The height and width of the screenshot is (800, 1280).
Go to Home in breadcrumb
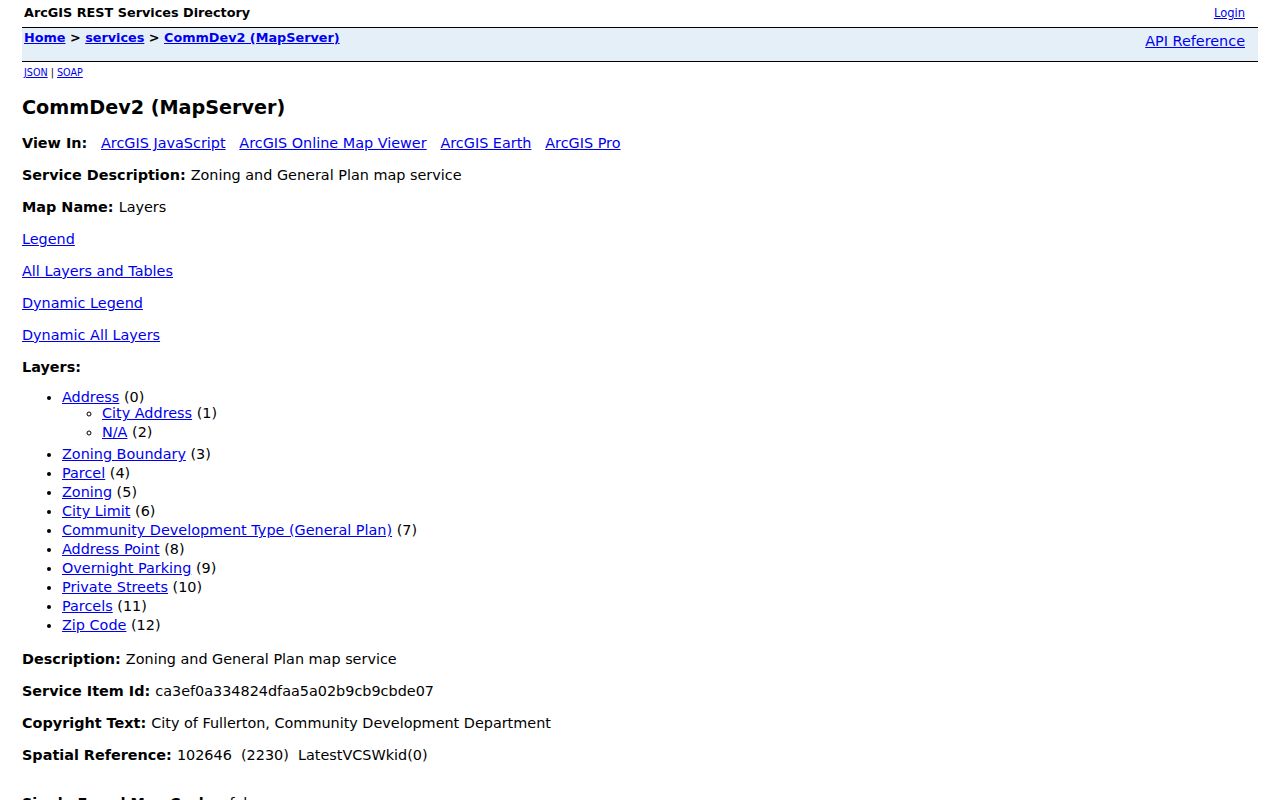44,38
